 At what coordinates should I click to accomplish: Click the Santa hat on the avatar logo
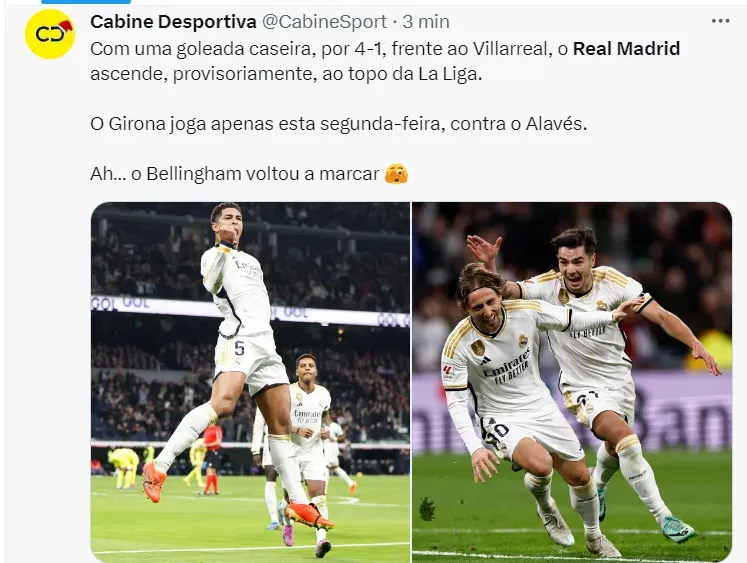(66, 26)
